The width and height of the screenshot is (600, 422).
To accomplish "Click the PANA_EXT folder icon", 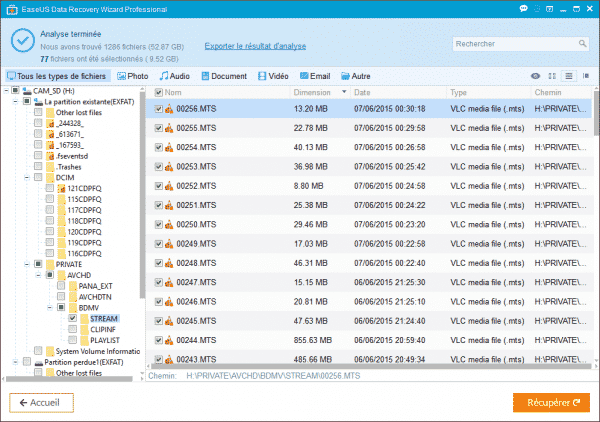I will pyautogui.click(x=73, y=286).
